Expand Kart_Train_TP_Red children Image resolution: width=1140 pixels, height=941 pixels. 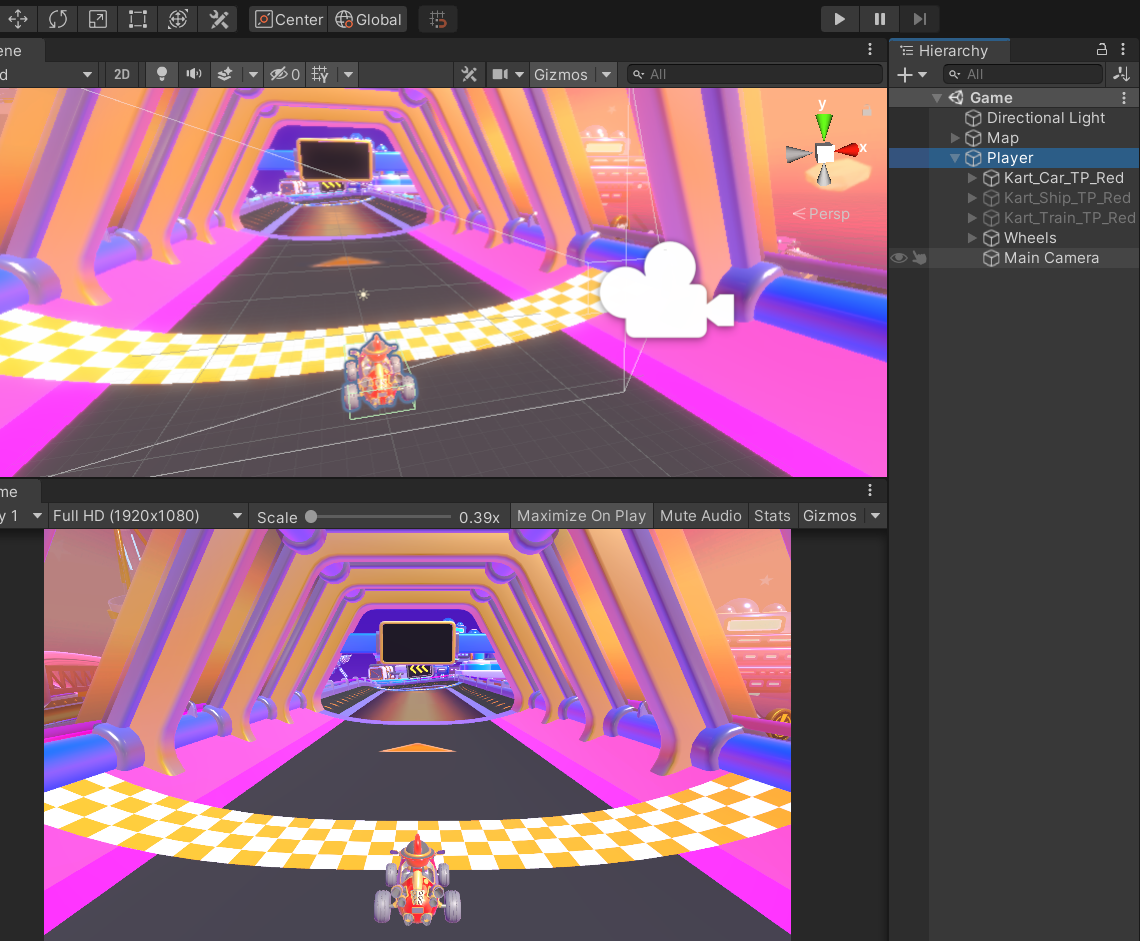(972, 217)
